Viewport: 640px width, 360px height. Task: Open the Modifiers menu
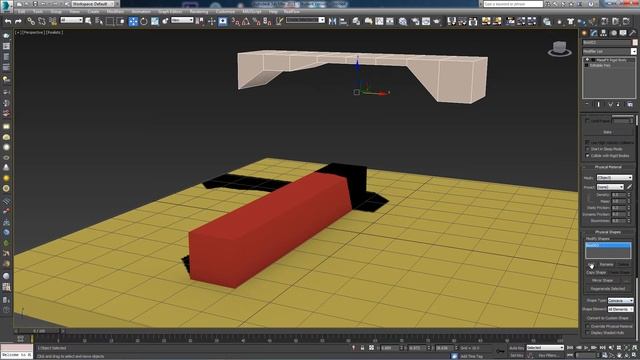(116, 12)
